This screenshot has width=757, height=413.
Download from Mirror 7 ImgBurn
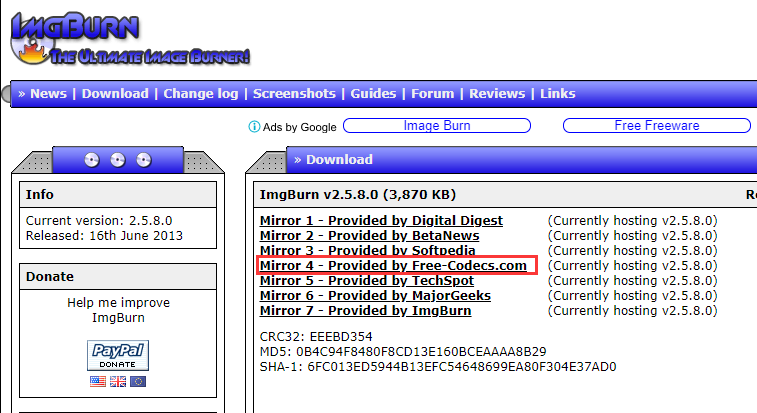[x=365, y=311]
